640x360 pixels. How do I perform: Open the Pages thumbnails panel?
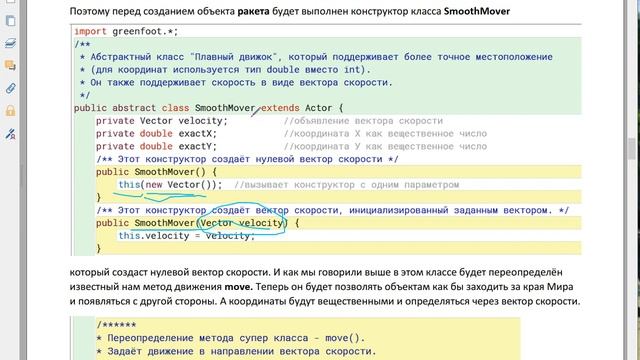coord(10,20)
